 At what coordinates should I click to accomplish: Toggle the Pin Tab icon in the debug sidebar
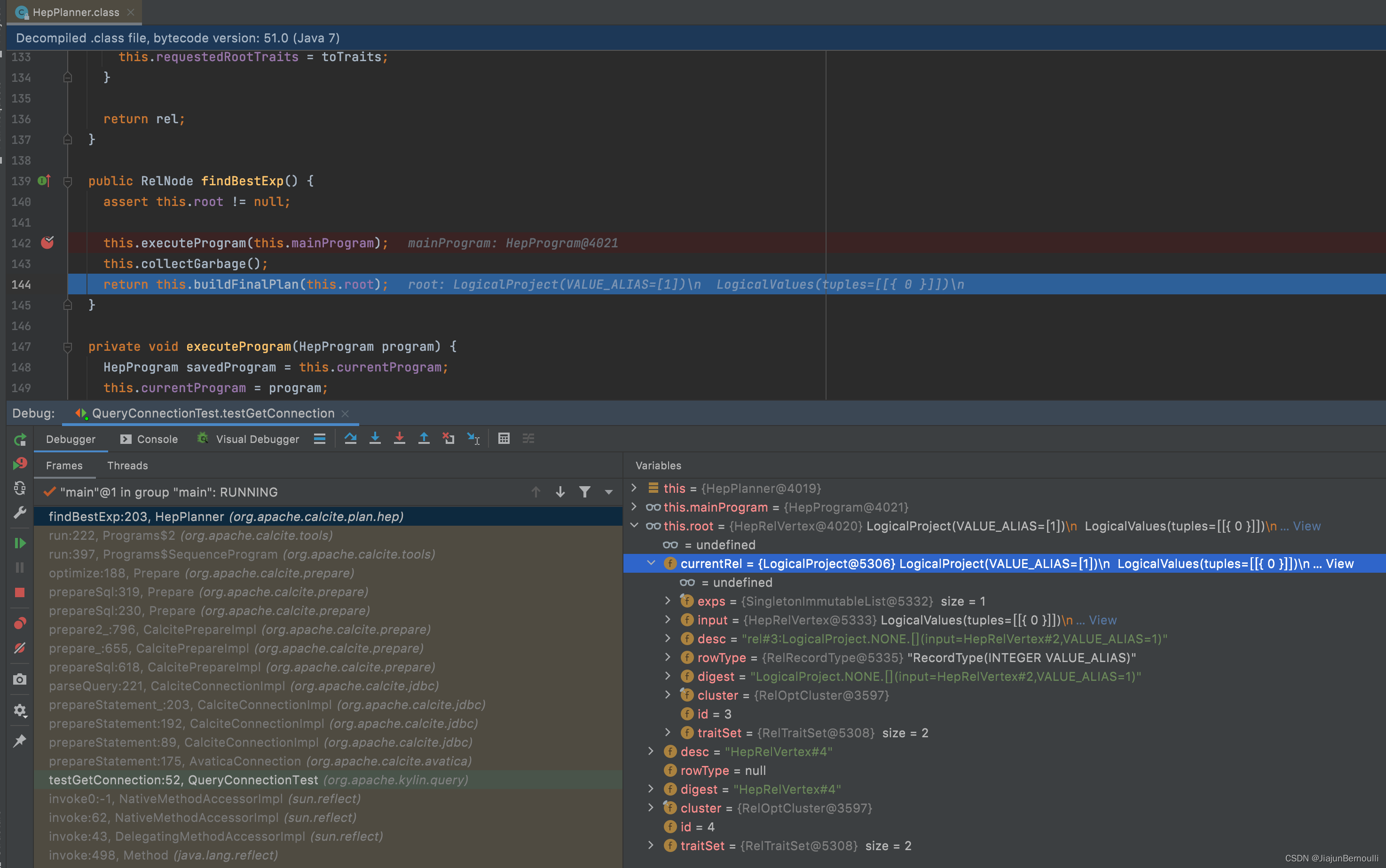20,741
